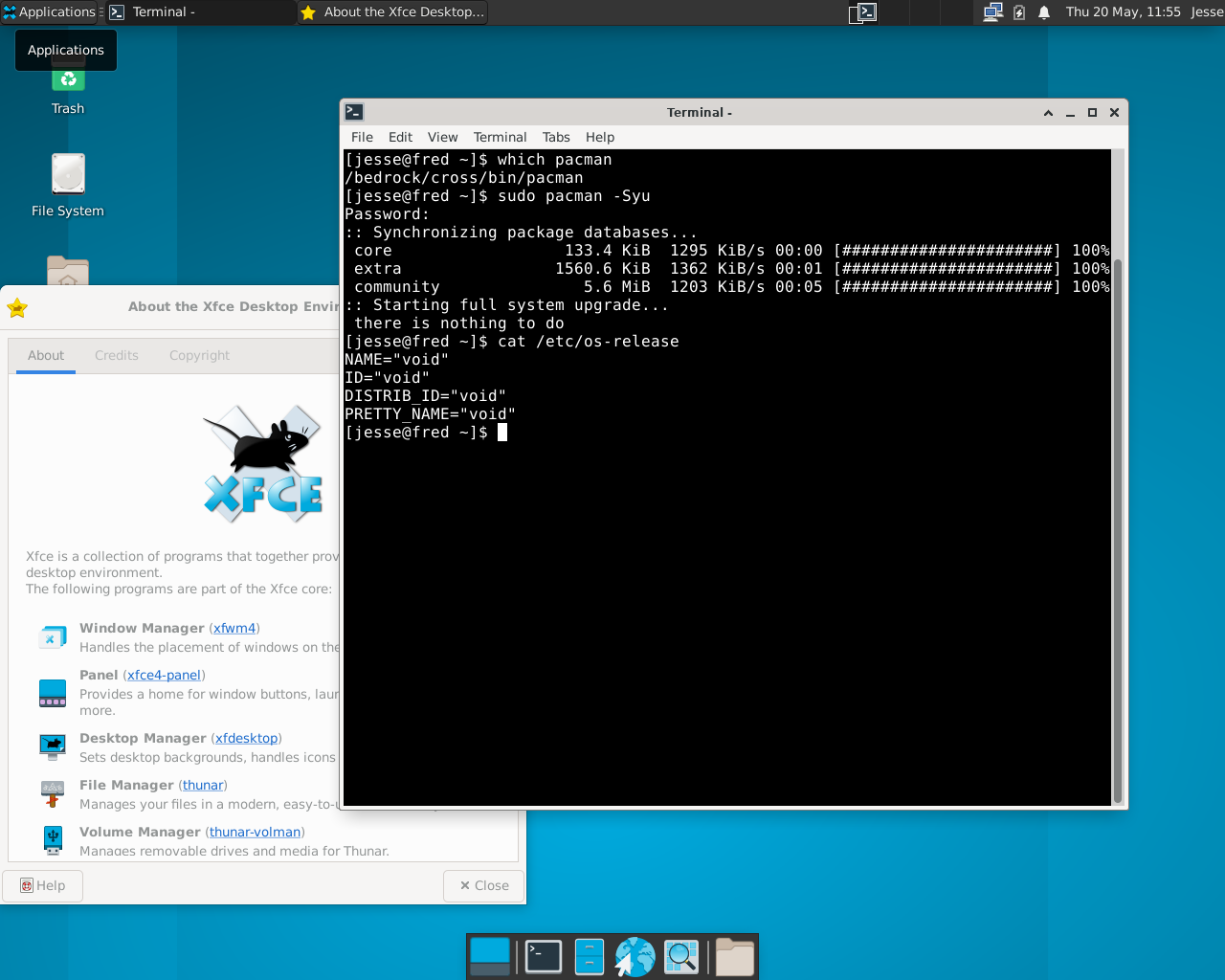Open the Tabs menu in Terminal
The image size is (1225, 980).
click(x=556, y=137)
